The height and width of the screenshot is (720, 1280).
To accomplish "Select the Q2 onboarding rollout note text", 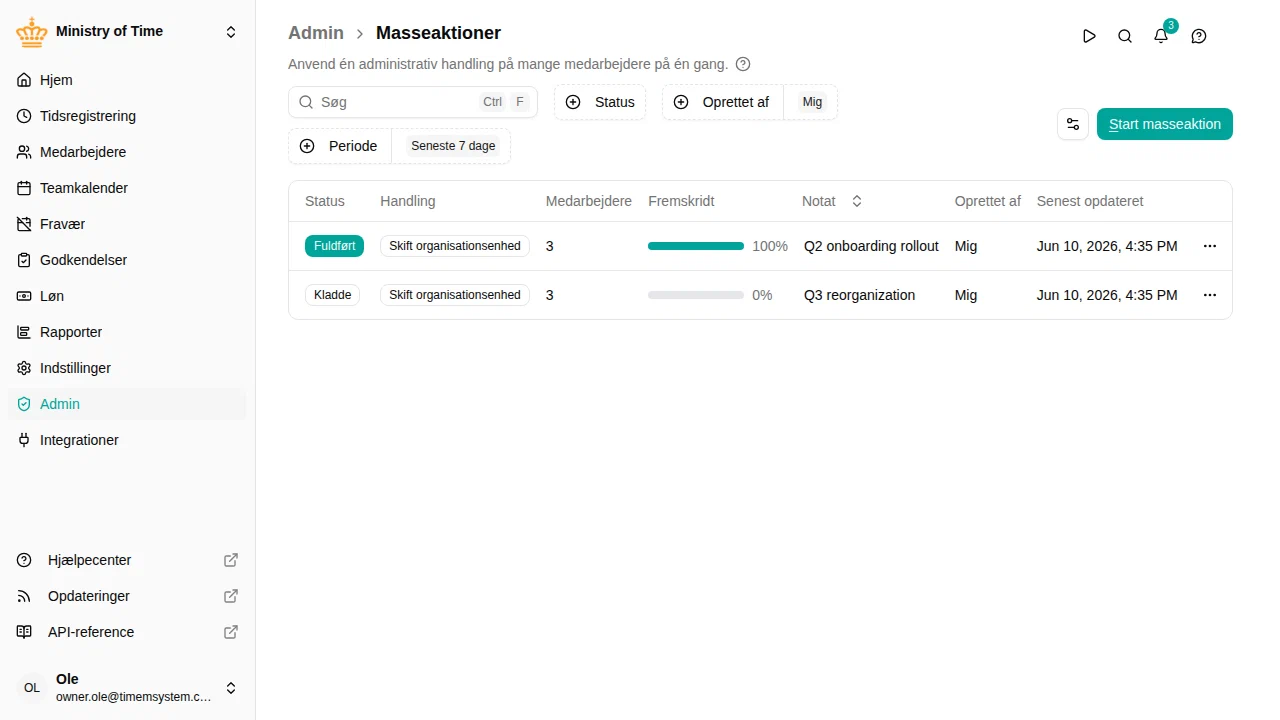I will pos(871,246).
